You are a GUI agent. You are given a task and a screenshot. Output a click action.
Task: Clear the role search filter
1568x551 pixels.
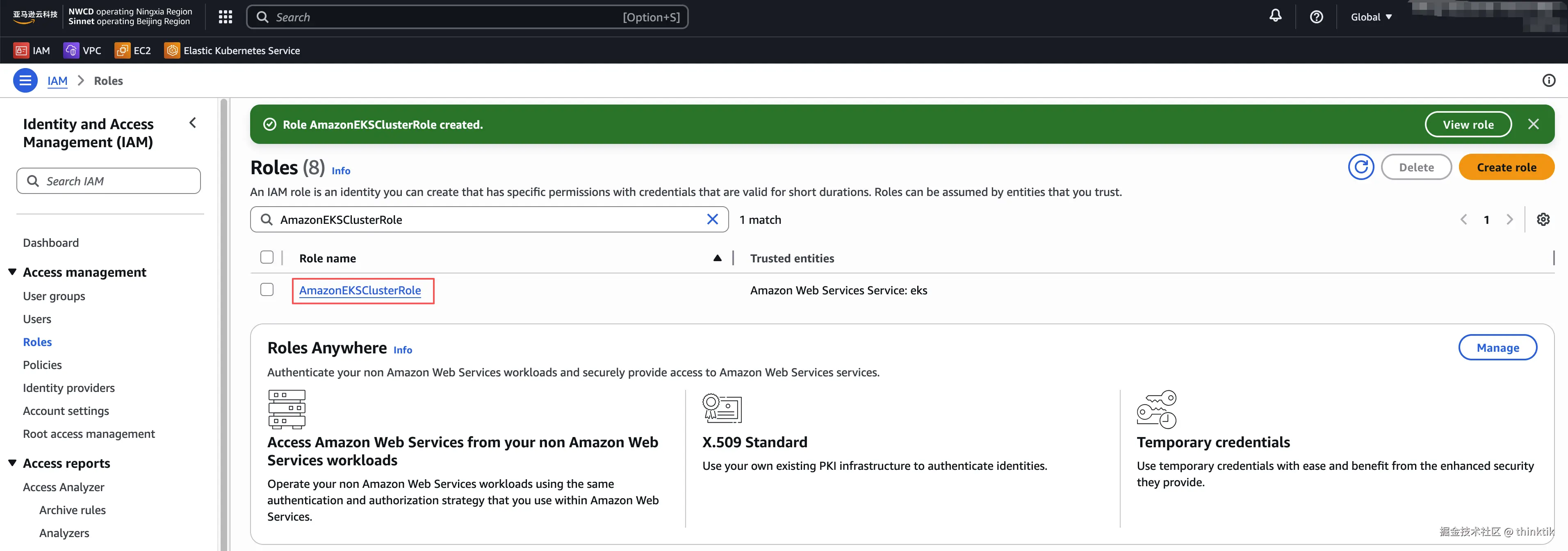click(712, 220)
